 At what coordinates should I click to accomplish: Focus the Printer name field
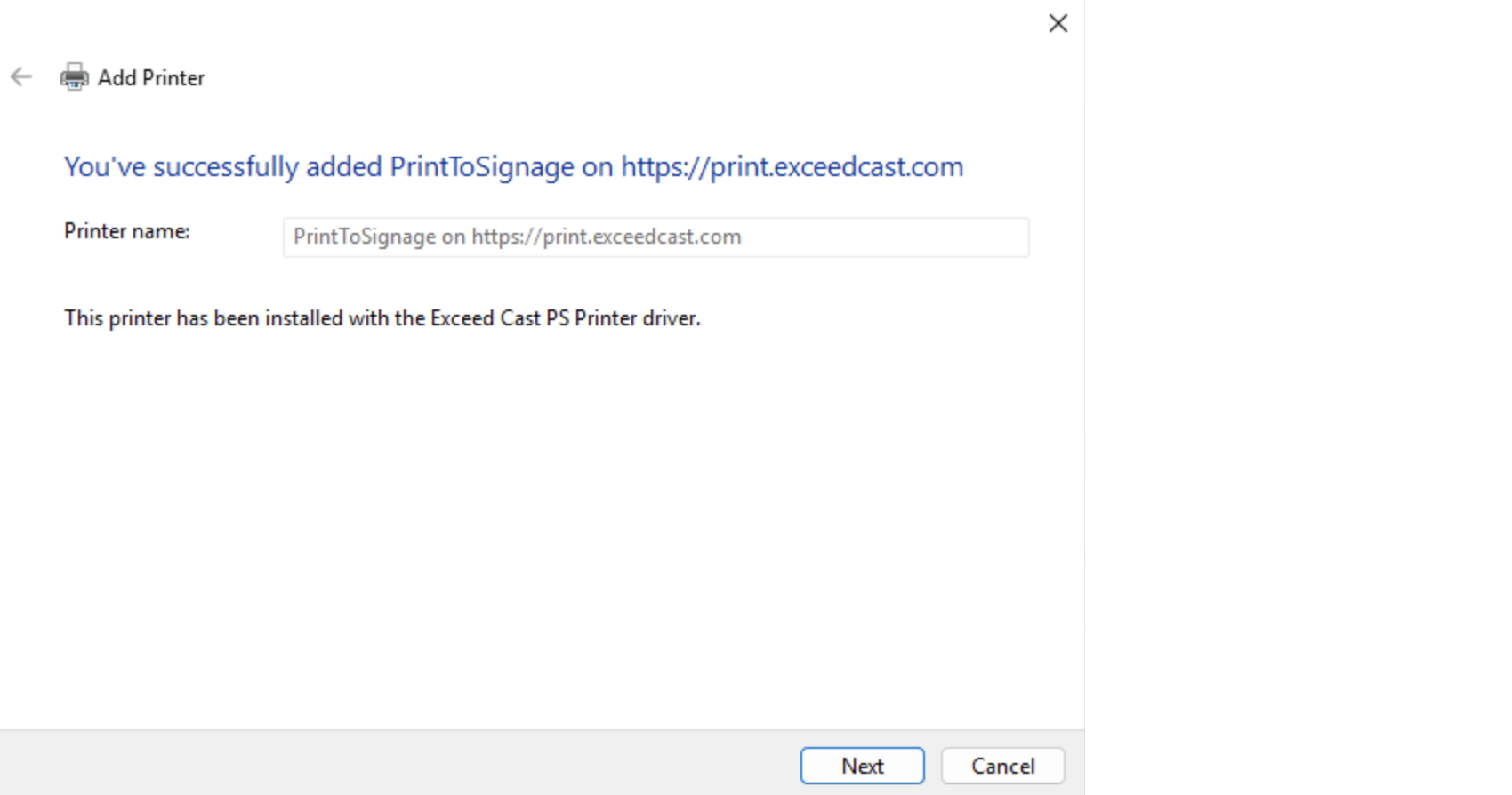point(656,237)
